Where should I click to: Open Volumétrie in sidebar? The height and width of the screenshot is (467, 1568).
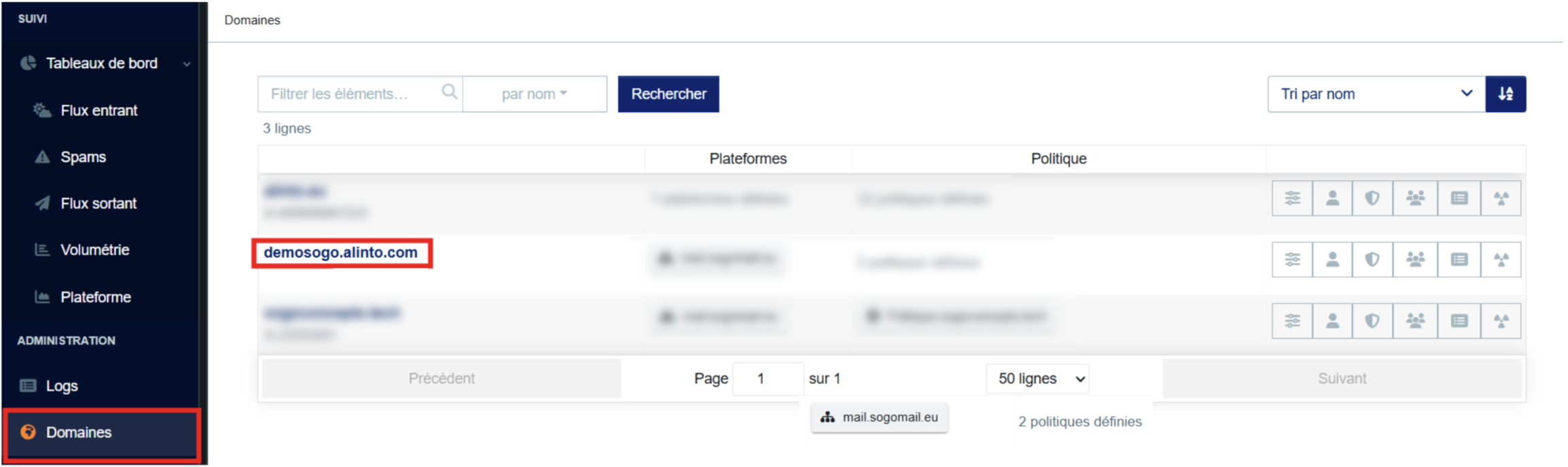(x=94, y=250)
